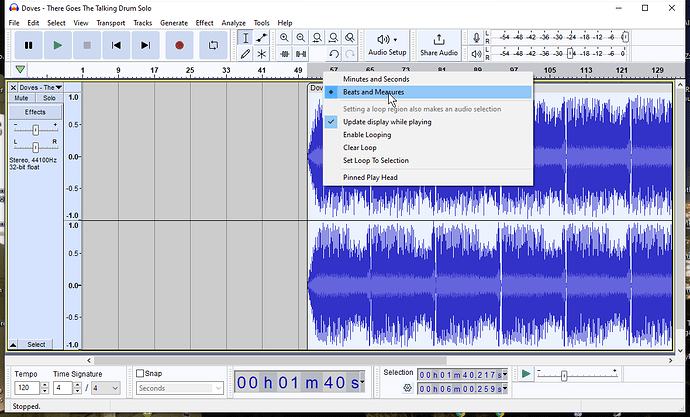Screen dimensions: 690x417
Task: Mute the Doves track
Action: pyautogui.click(x=21, y=99)
